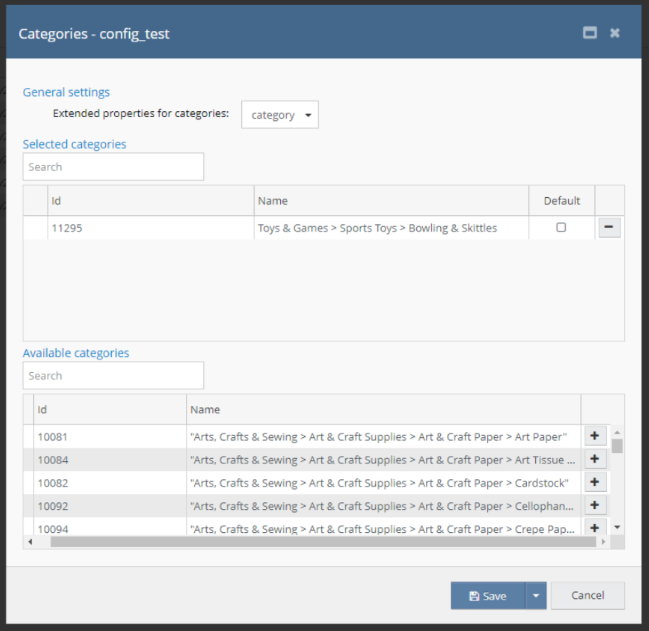Image resolution: width=649 pixels, height=631 pixels.
Task: Sort selected categories by Name column
Action: click(390, 201)
